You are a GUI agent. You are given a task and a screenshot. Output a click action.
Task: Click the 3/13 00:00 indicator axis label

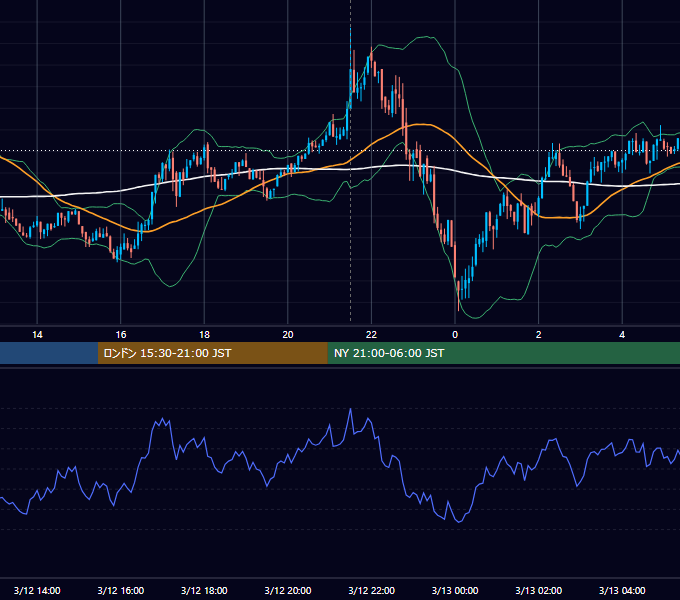pyautogui.click(x=455, y=590)
